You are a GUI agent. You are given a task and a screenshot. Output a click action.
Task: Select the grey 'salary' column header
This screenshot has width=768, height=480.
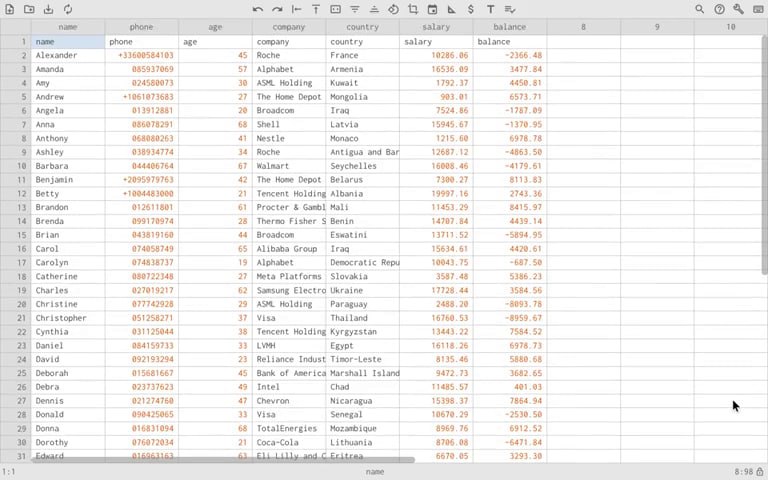[x=436, y=27]
